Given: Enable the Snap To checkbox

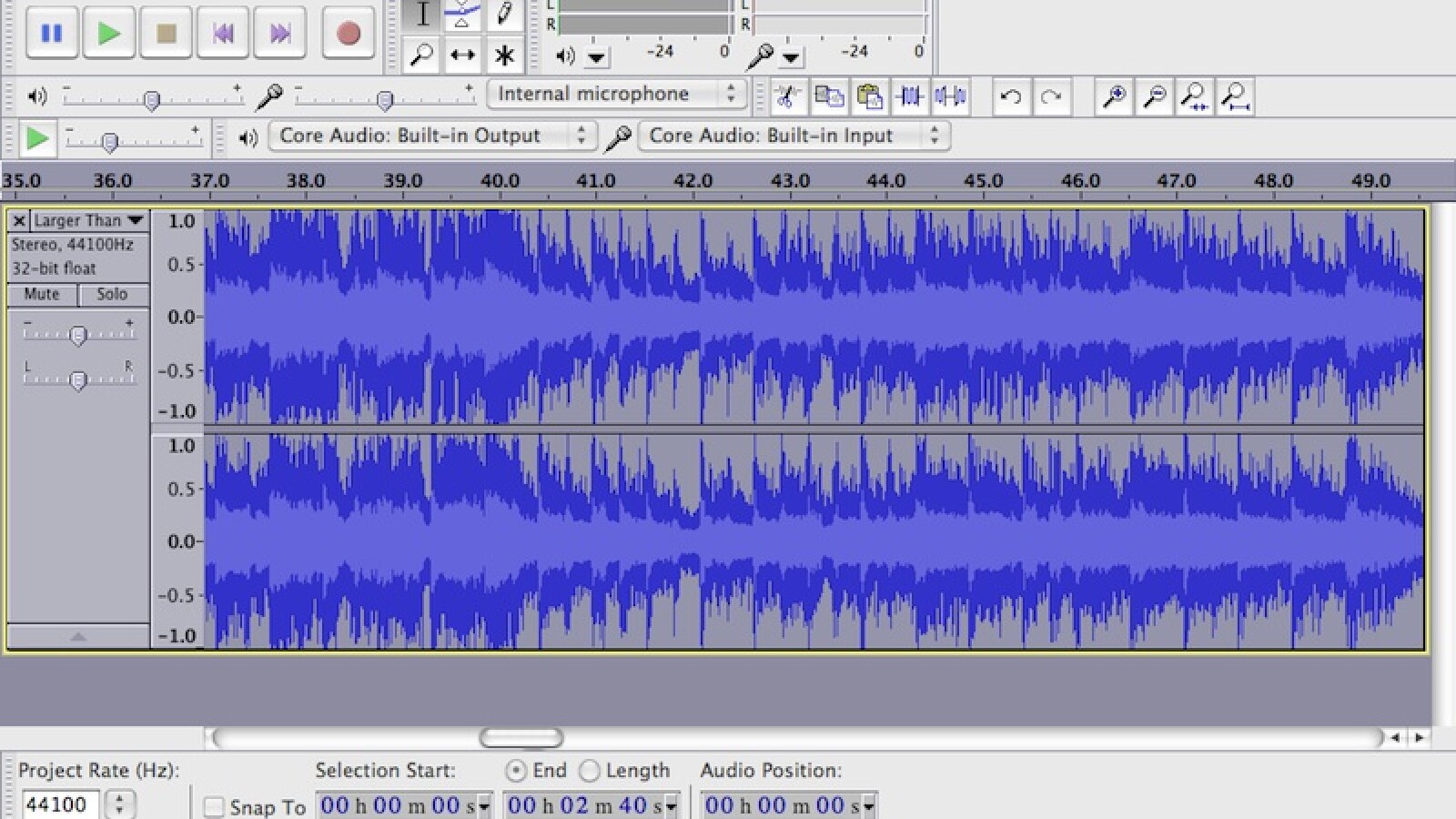Looking at the screenshot, I should pos(214,807).
